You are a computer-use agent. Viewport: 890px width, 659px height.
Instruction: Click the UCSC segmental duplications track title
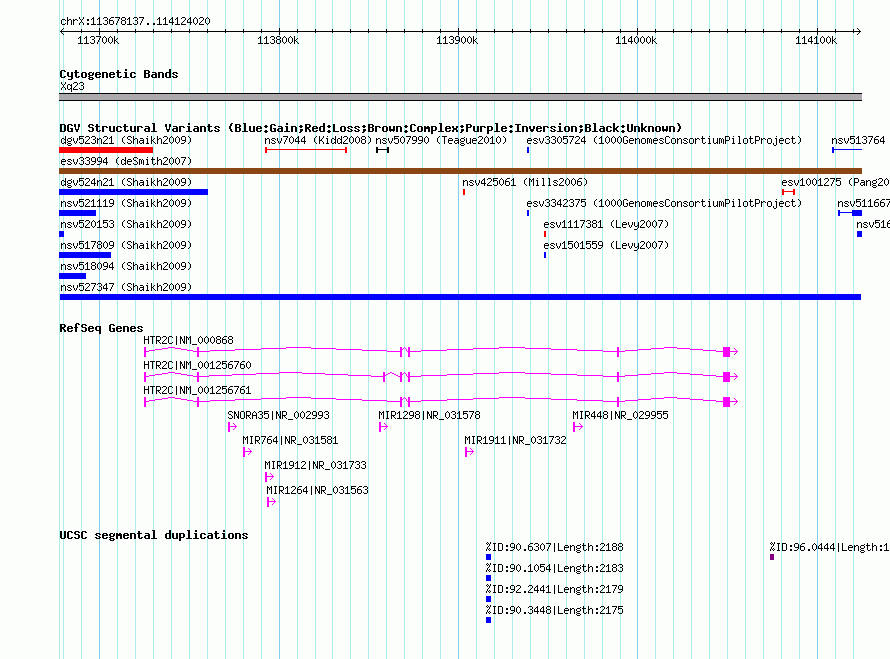click(154, 535)
